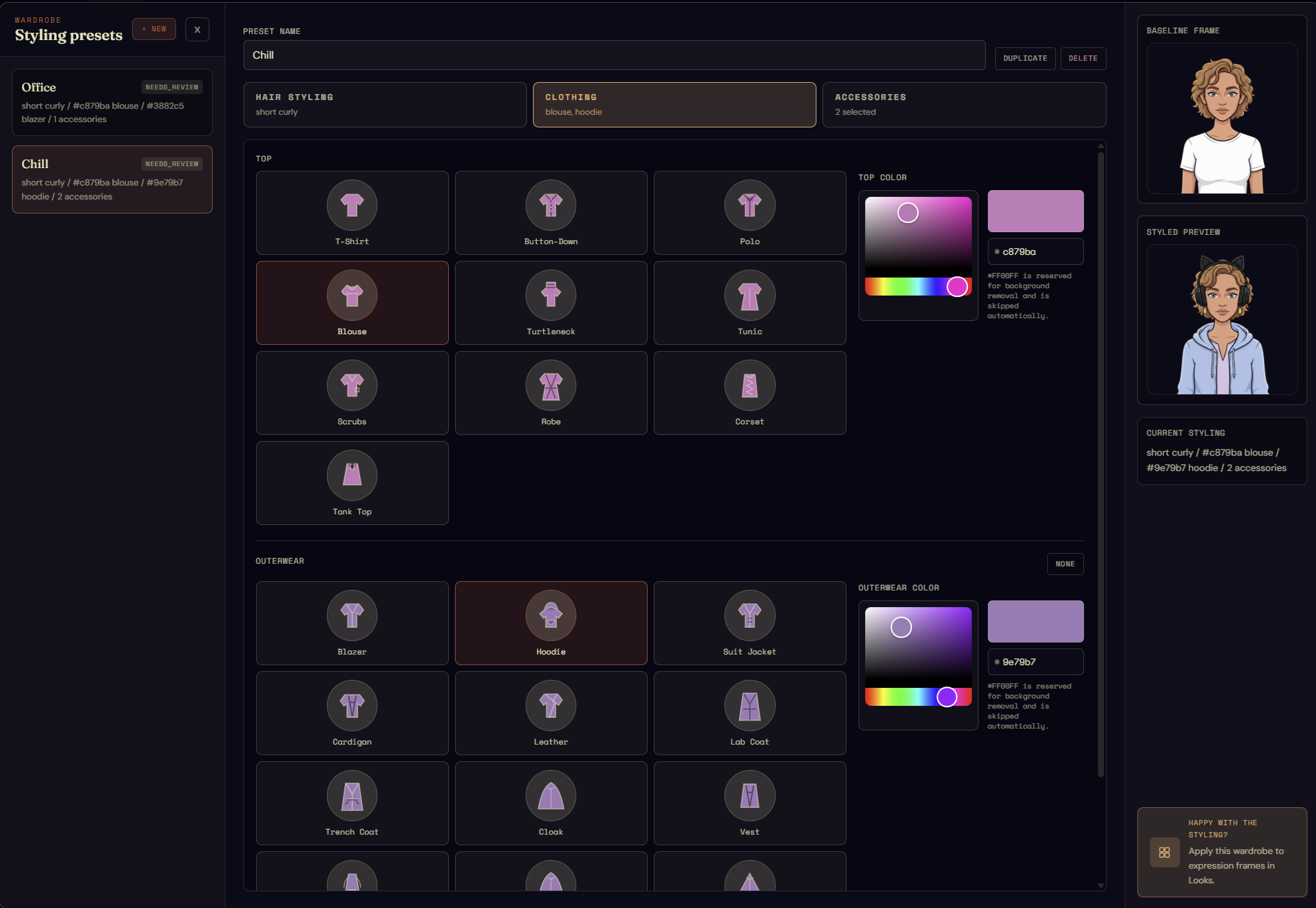Screen dimensions: 1316x908
Task: Switch to the Clothing tab
Action: click(x=674, y=105)
